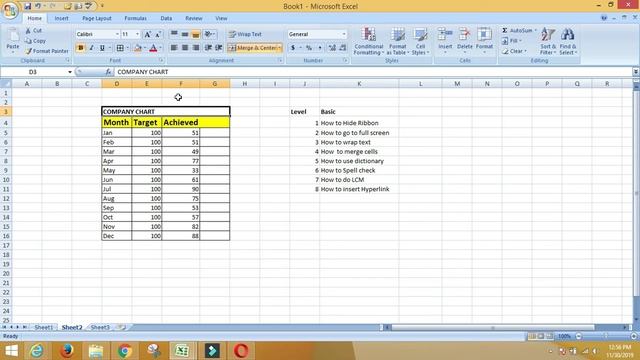Click Increase Decimal icon

tap(332, 48)
